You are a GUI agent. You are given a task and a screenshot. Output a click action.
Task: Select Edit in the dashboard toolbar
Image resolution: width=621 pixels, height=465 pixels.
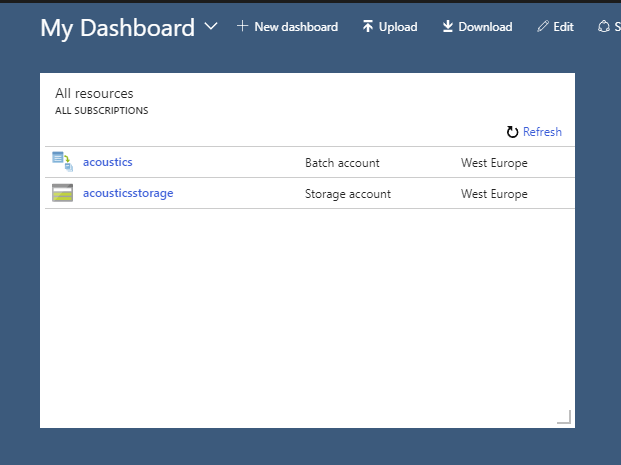(564, 27)
